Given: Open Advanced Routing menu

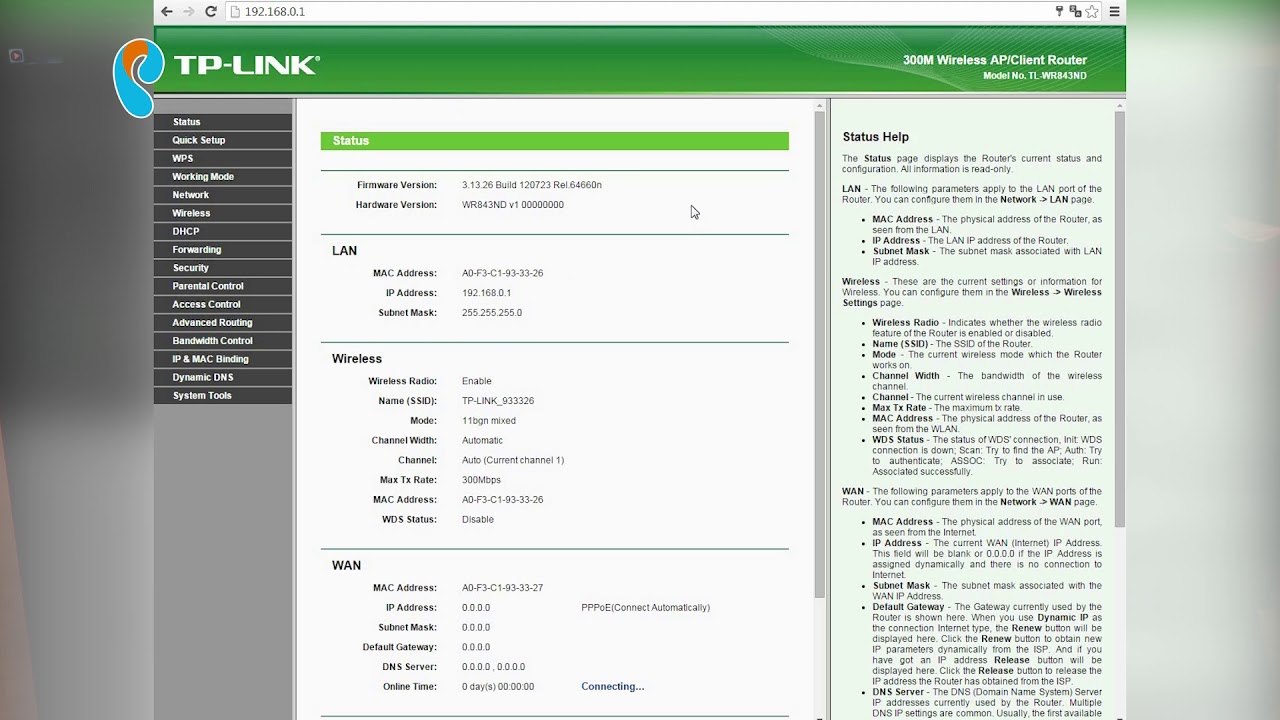Looking at the screenshot, I should pyautogui.click(x=223, y=323).
